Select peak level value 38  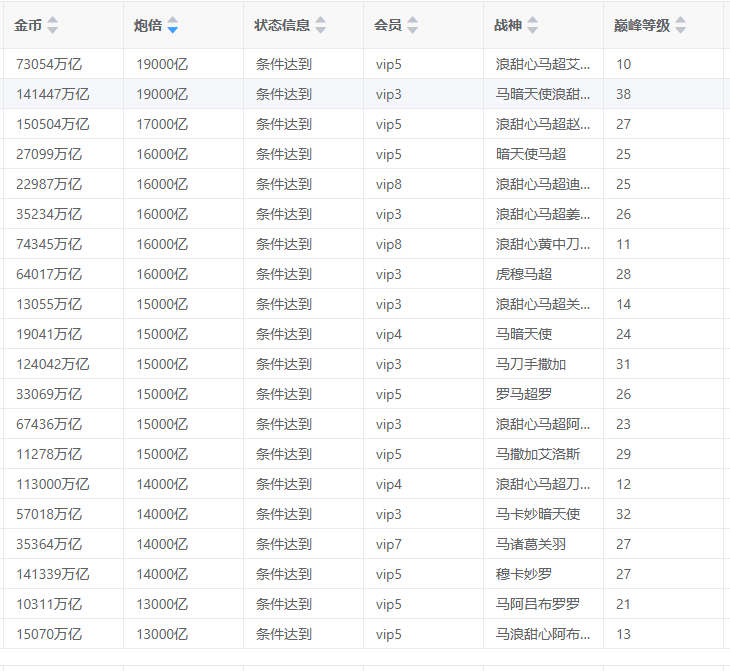pyautogui.click(x=624, y=94)
